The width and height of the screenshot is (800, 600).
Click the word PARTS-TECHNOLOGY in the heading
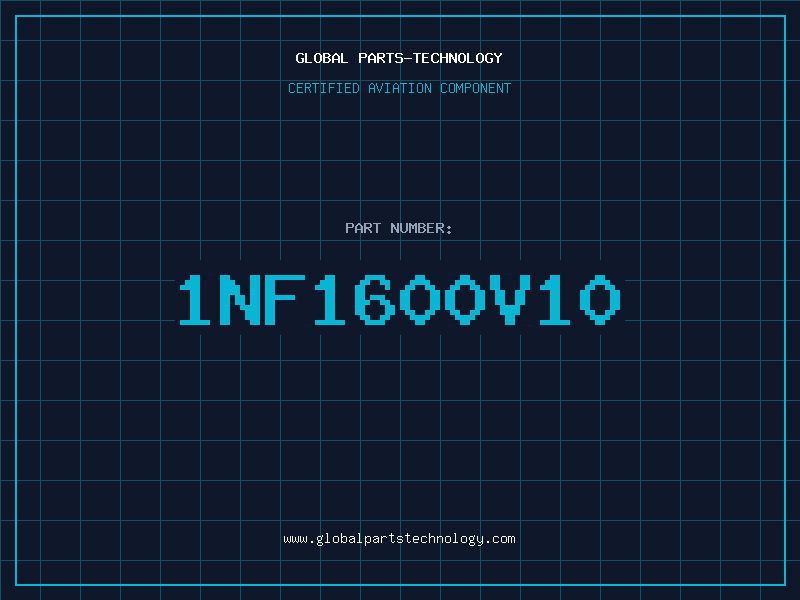[431, 58]
